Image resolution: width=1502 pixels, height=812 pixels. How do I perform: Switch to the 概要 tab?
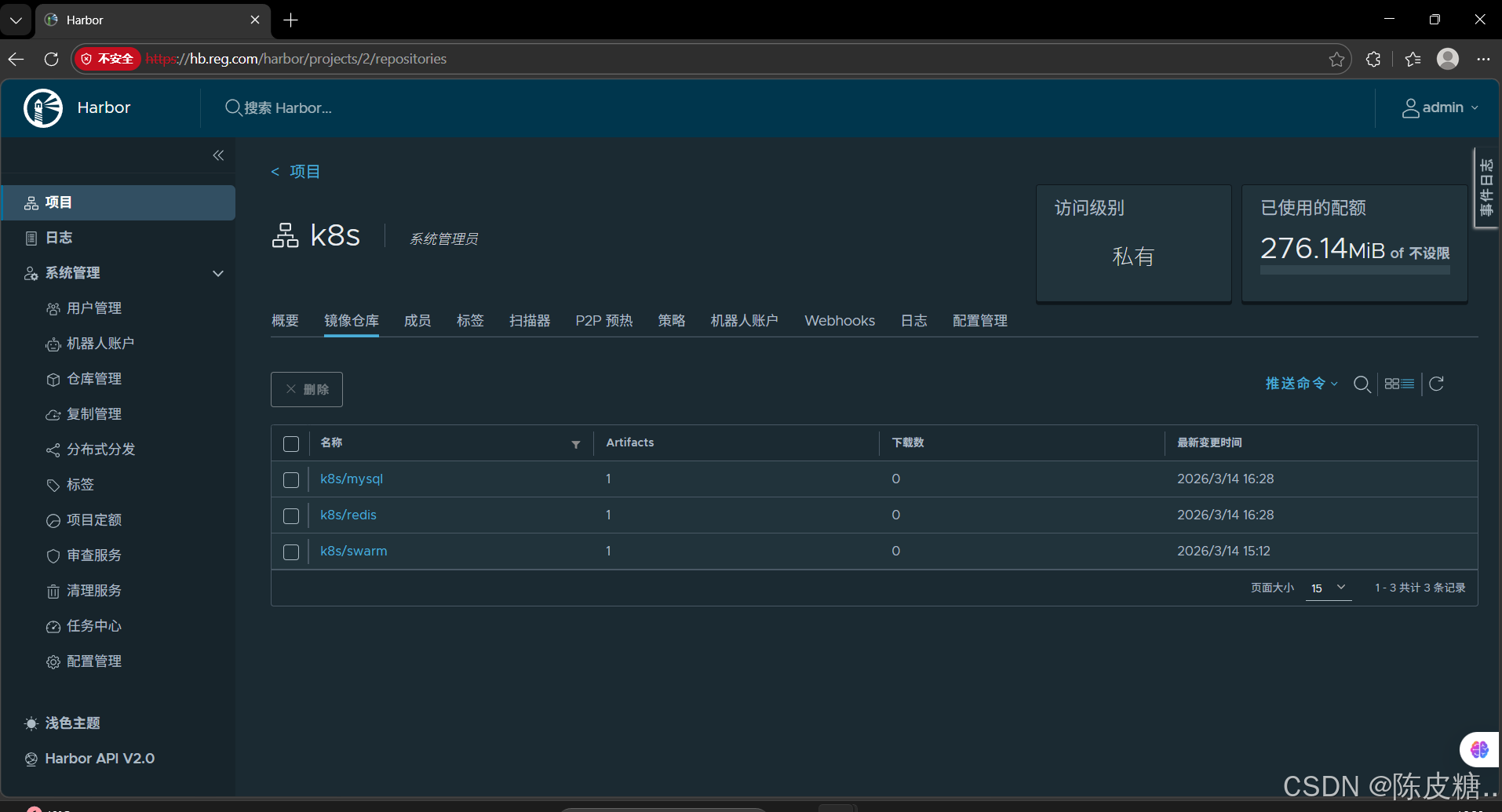coord(285,321)
